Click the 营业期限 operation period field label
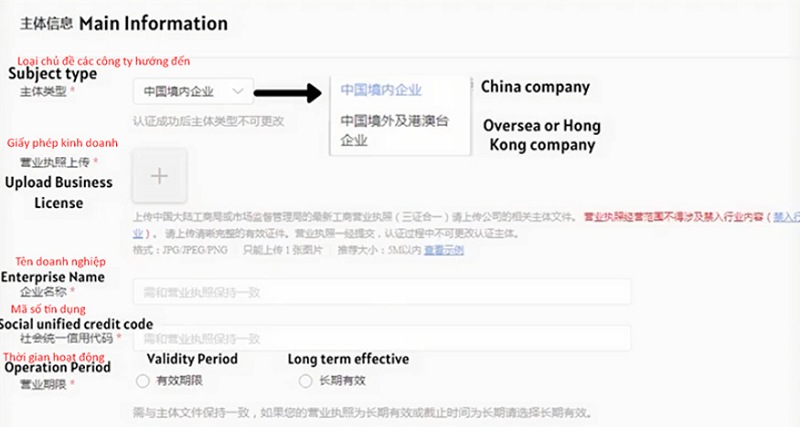This screenshot has height=427, width=800. pos(47,385)
